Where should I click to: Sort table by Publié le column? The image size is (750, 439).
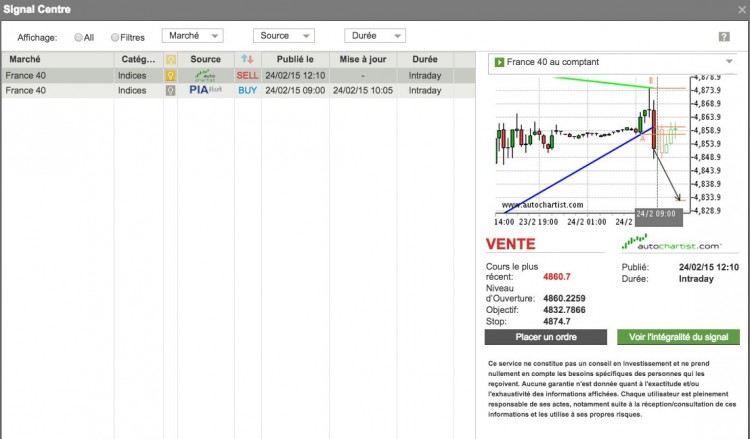(295, 59)
